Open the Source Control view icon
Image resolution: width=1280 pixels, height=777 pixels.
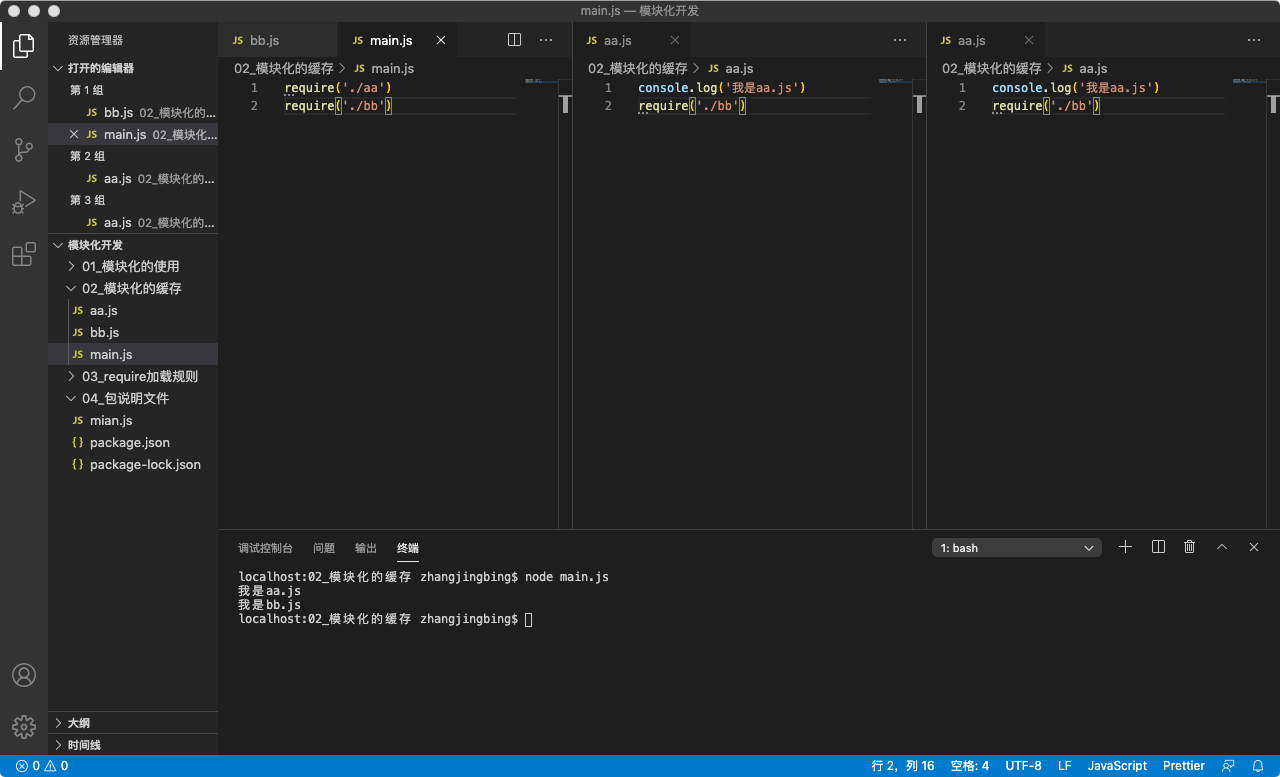pyautogui.click(x=24, y=150)
